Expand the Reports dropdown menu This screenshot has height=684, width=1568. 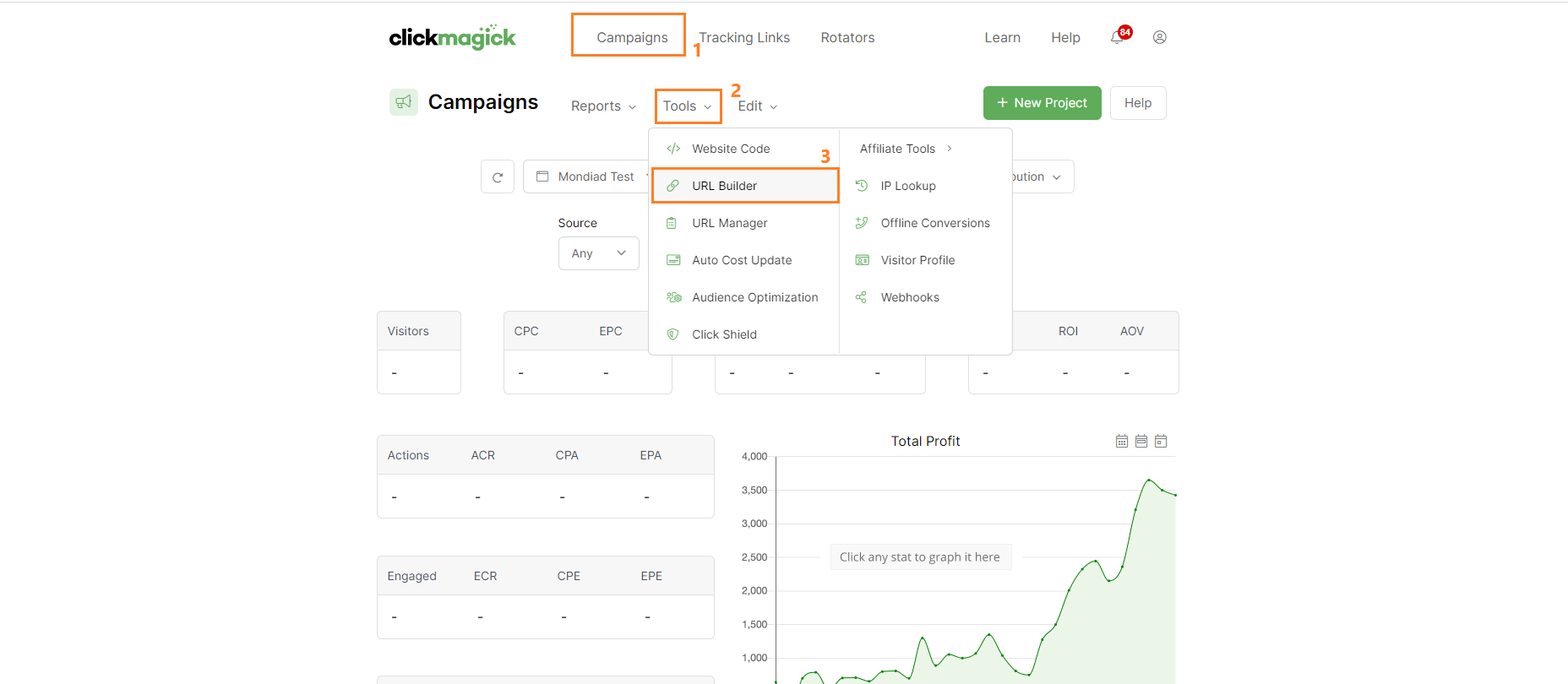point(602,106)
